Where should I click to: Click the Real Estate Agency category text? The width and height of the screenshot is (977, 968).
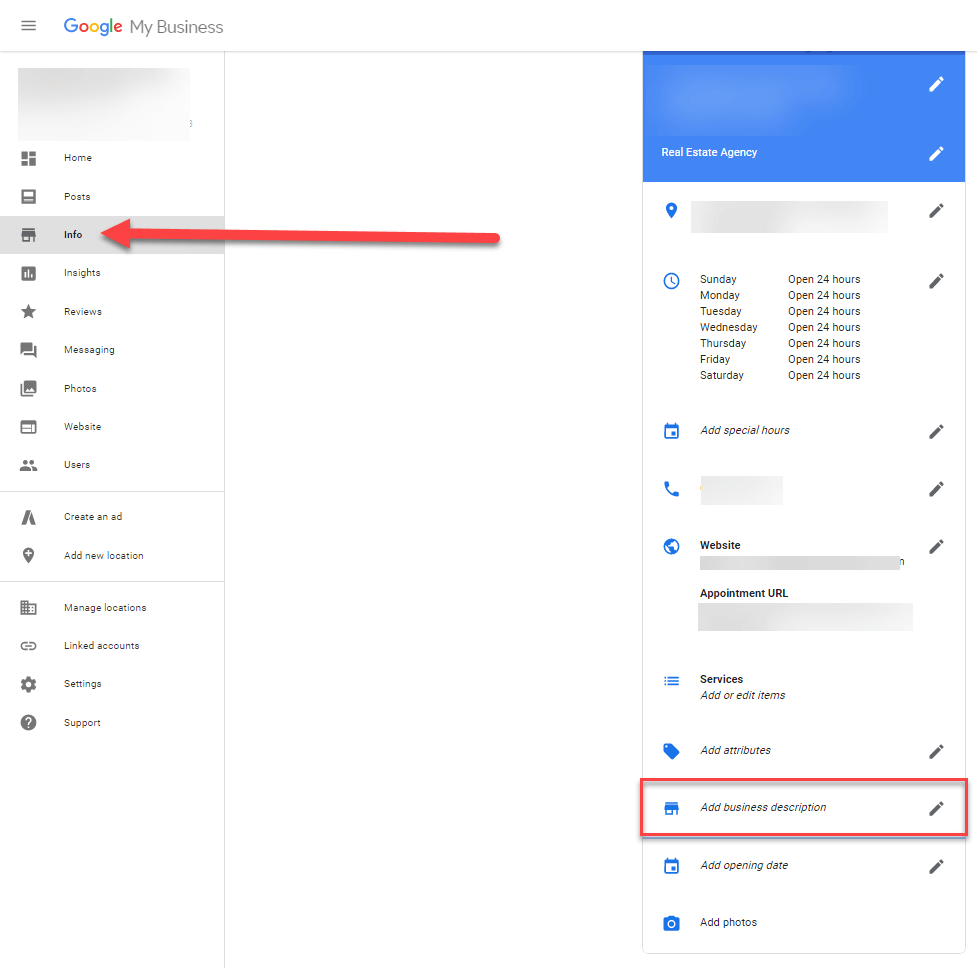click(x=709, y=153)
